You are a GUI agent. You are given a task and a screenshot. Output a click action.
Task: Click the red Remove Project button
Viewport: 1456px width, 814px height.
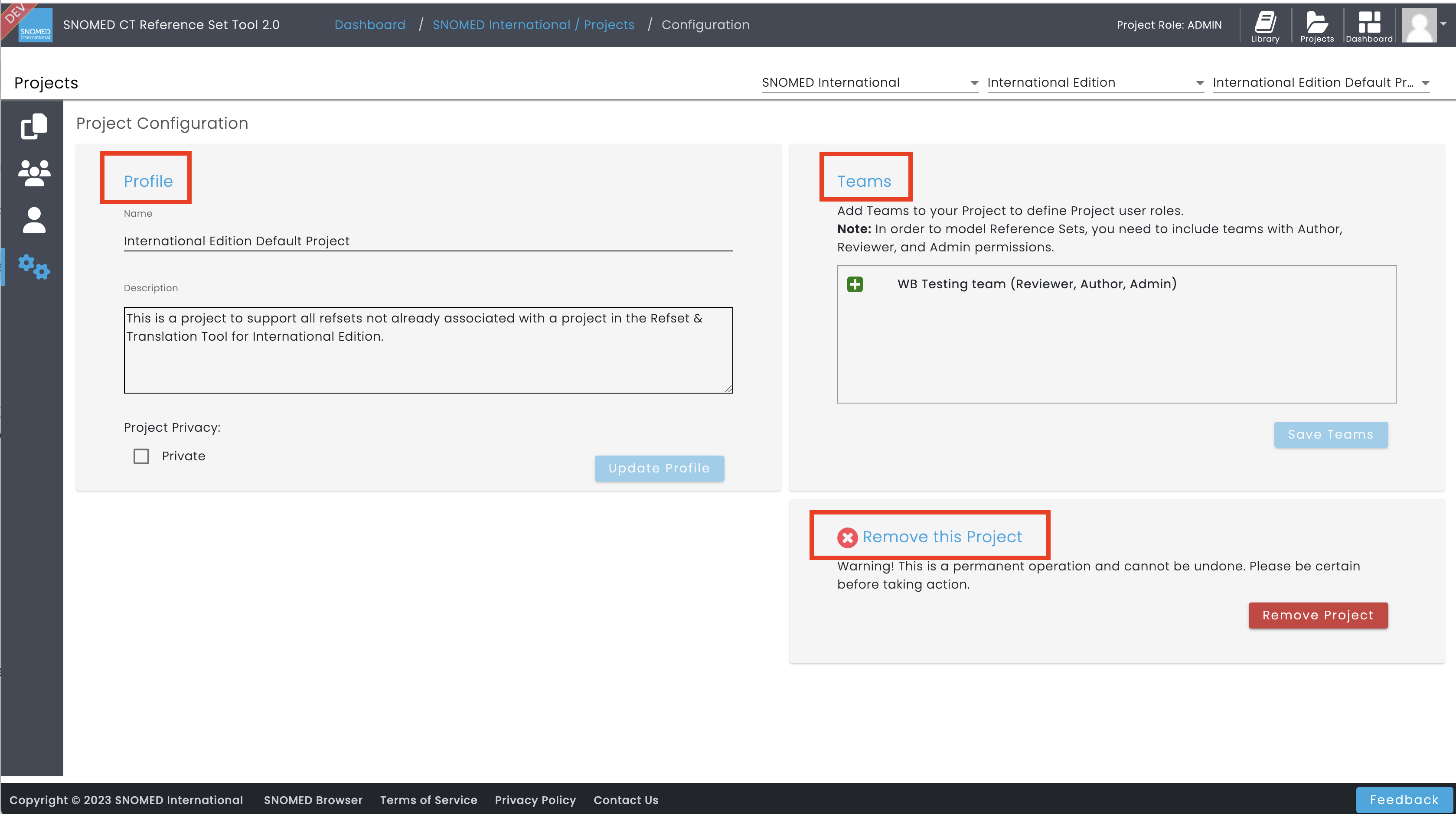pos(1318,615)
